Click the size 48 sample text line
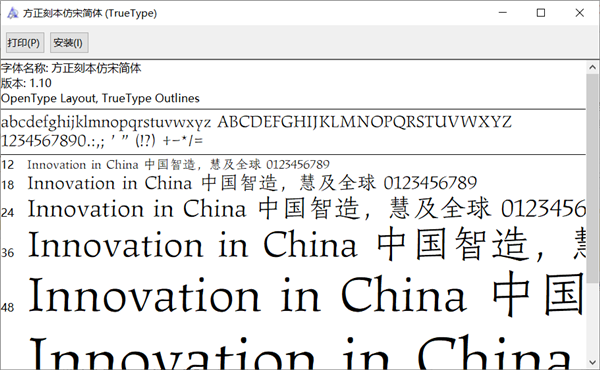The image size is (600, 370). tap(307, 295)
